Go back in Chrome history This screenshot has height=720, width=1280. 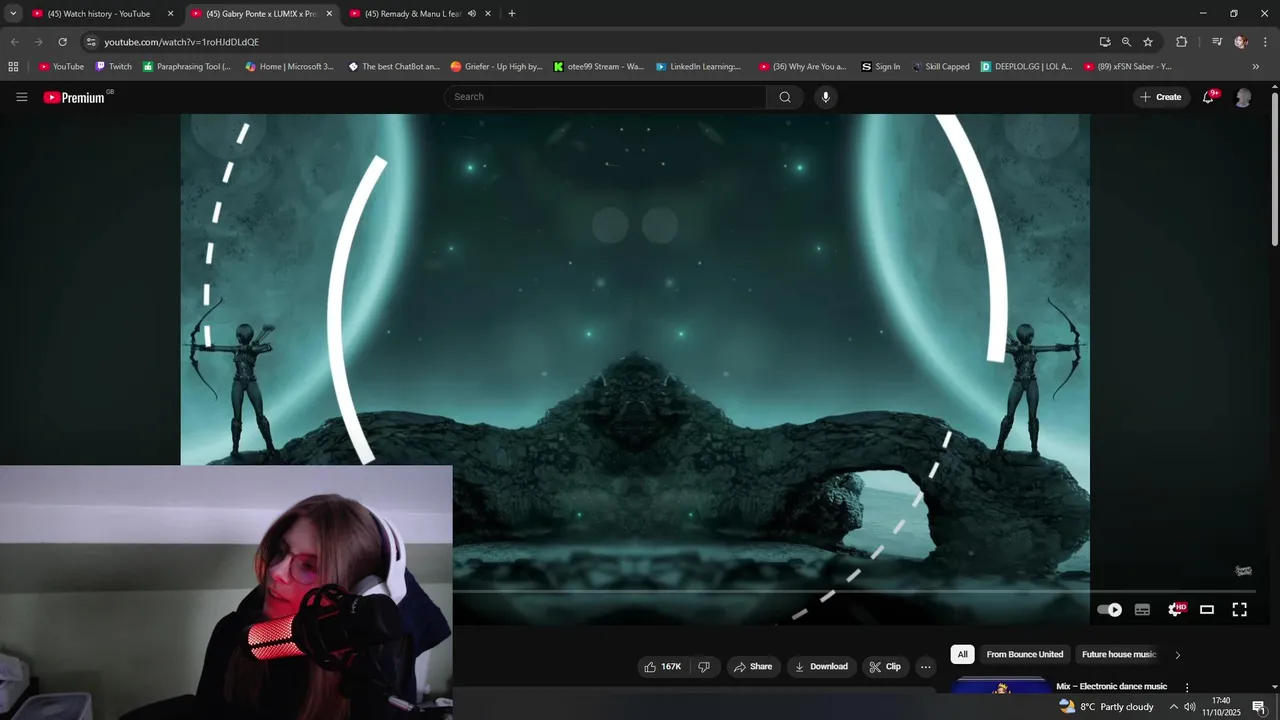(x=14, y=42)
